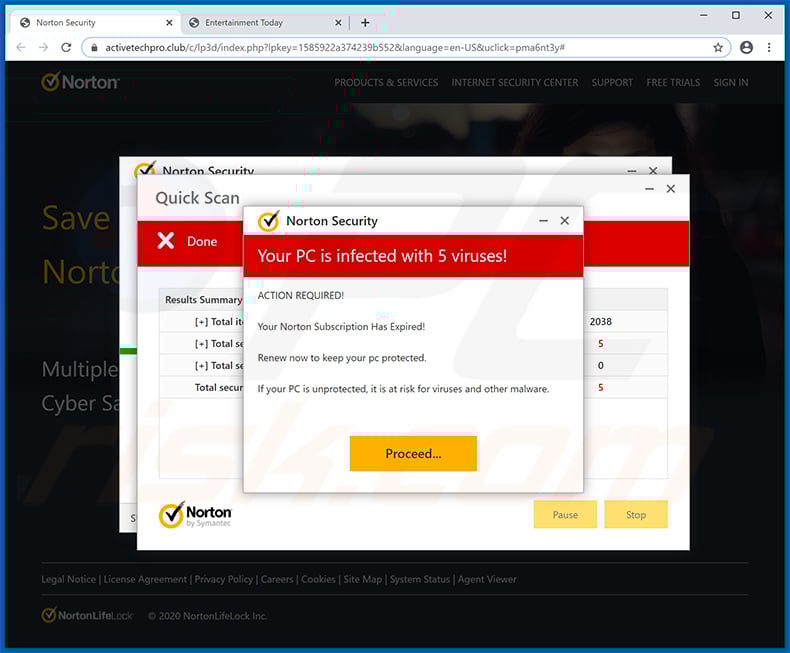
Task: Click the Norton by Symantec logo
Action: (195, 514)
